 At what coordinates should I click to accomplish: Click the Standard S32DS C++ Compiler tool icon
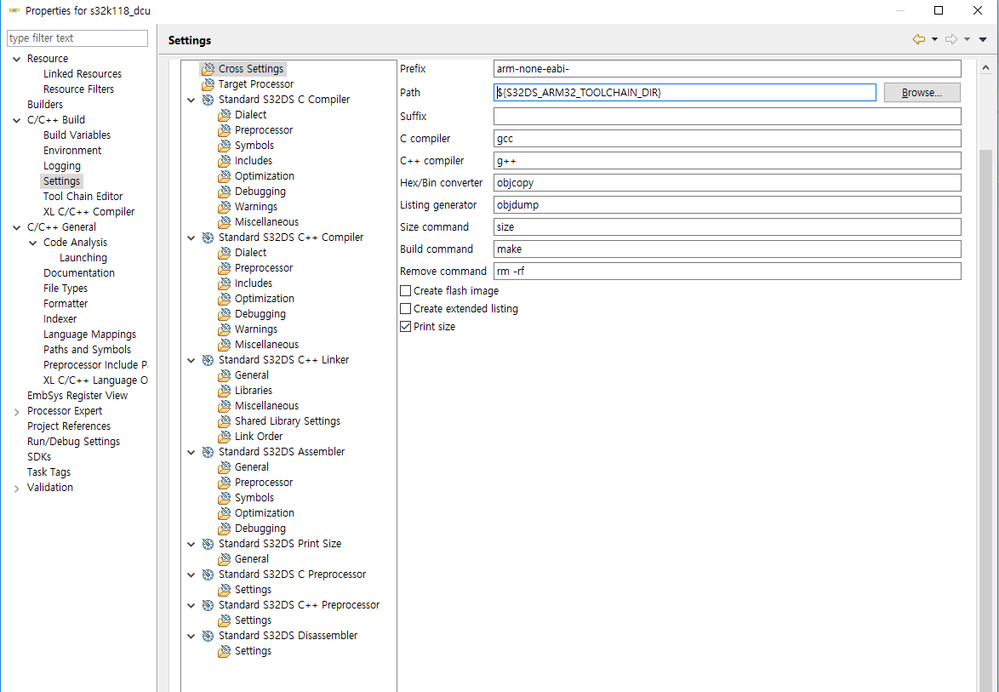coord(208,237)
